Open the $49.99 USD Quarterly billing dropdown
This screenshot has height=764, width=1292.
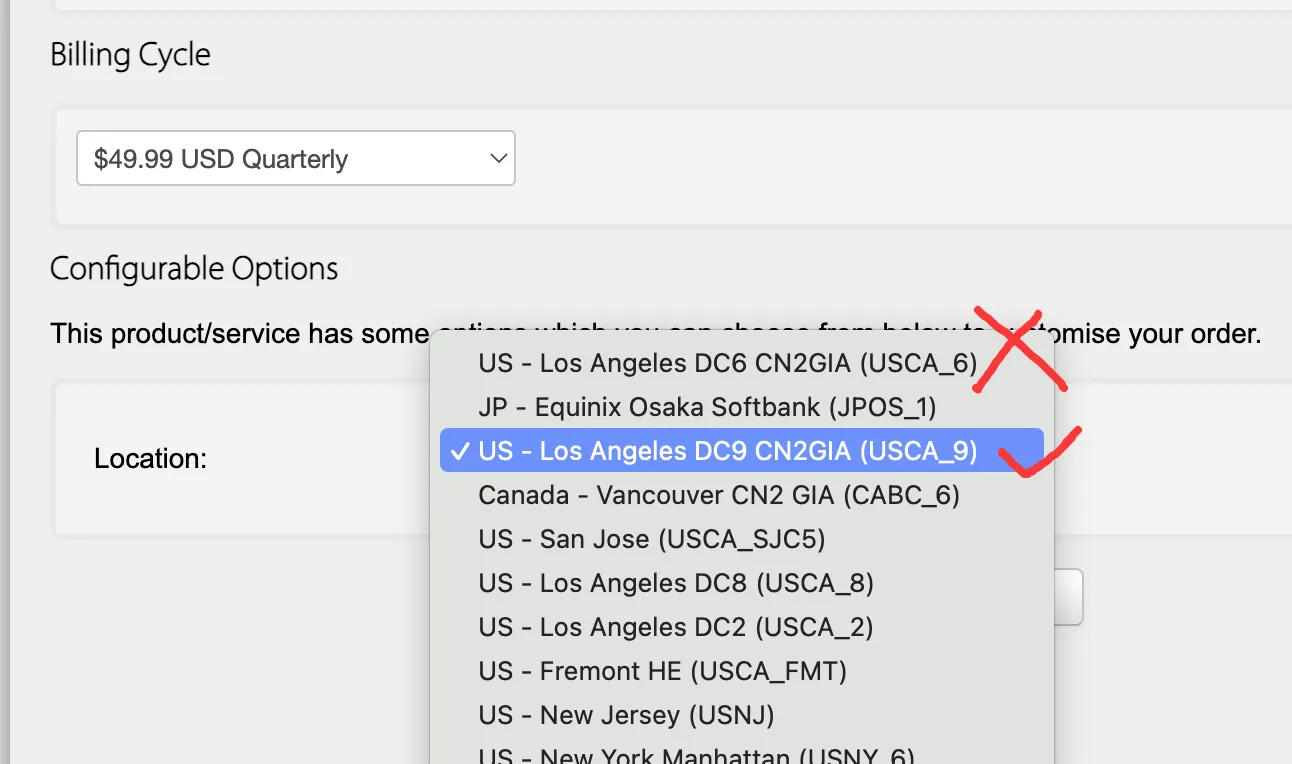296,158
